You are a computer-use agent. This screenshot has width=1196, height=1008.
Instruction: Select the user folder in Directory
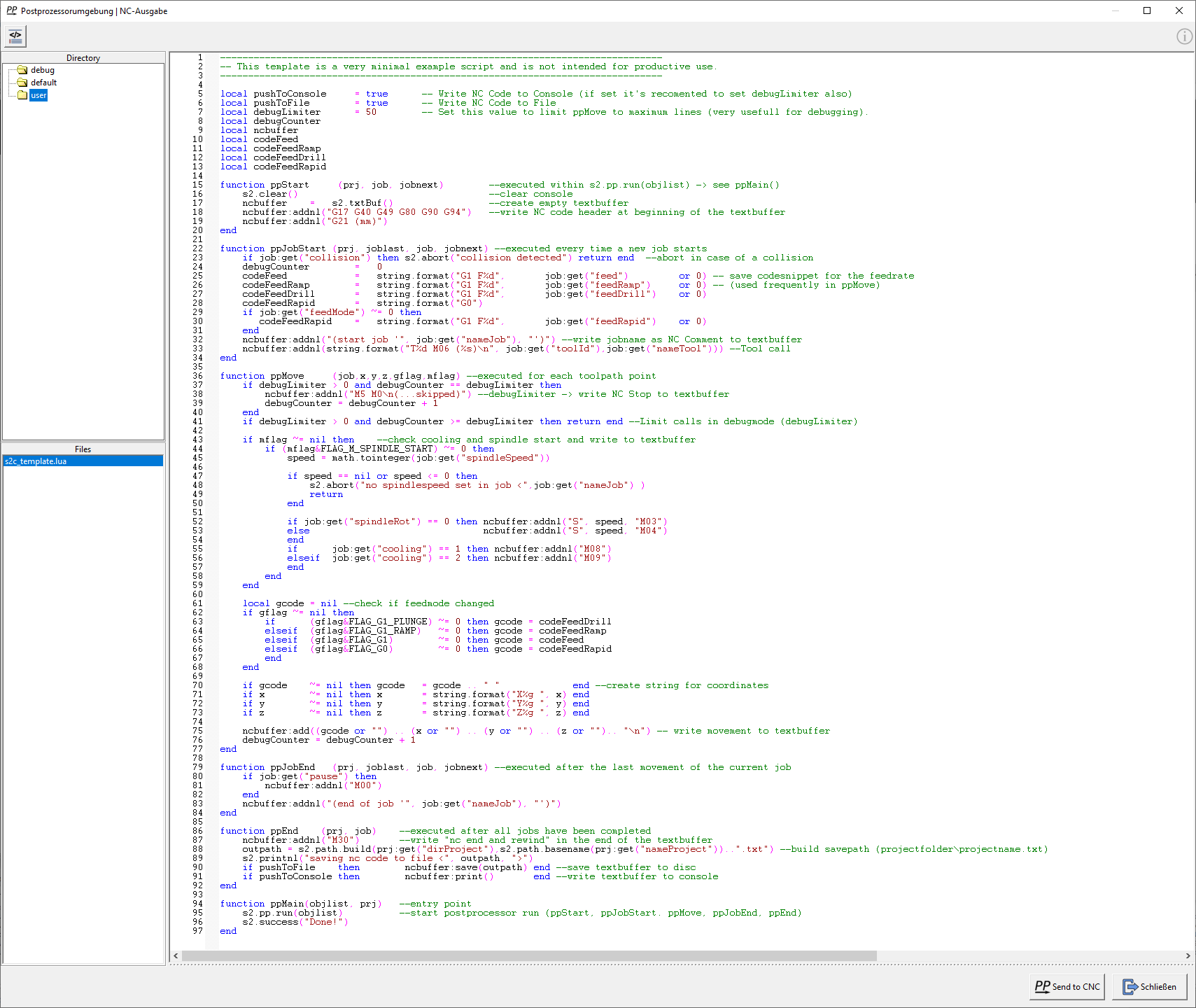[38, 95]
